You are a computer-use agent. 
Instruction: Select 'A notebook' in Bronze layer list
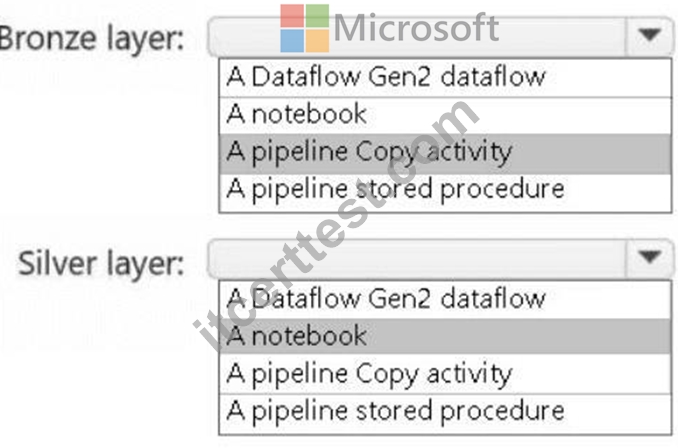[x=445, y=115]
